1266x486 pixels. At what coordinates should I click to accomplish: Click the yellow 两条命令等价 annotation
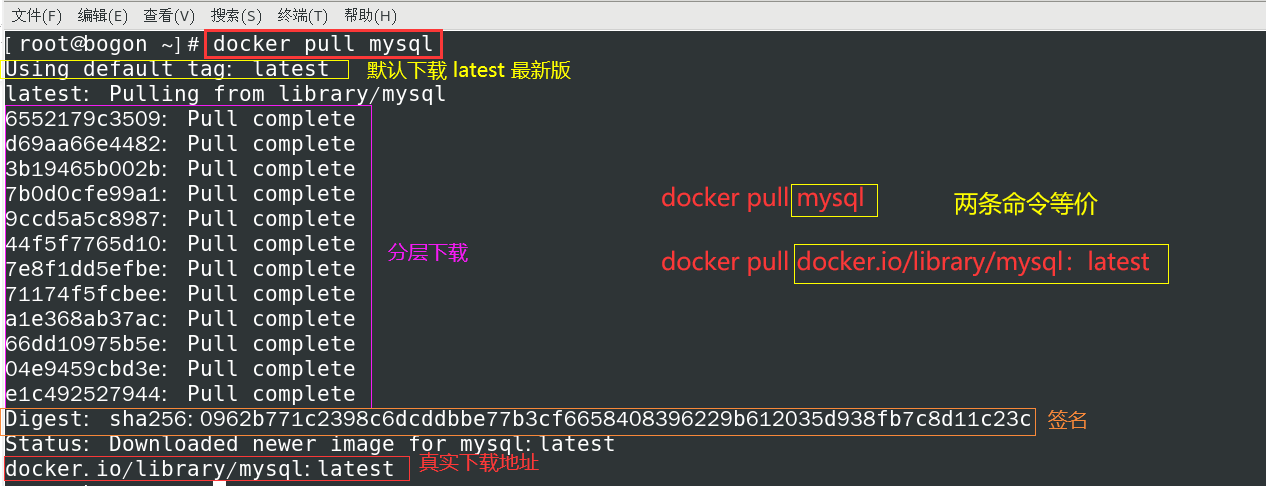point(1026,205)
